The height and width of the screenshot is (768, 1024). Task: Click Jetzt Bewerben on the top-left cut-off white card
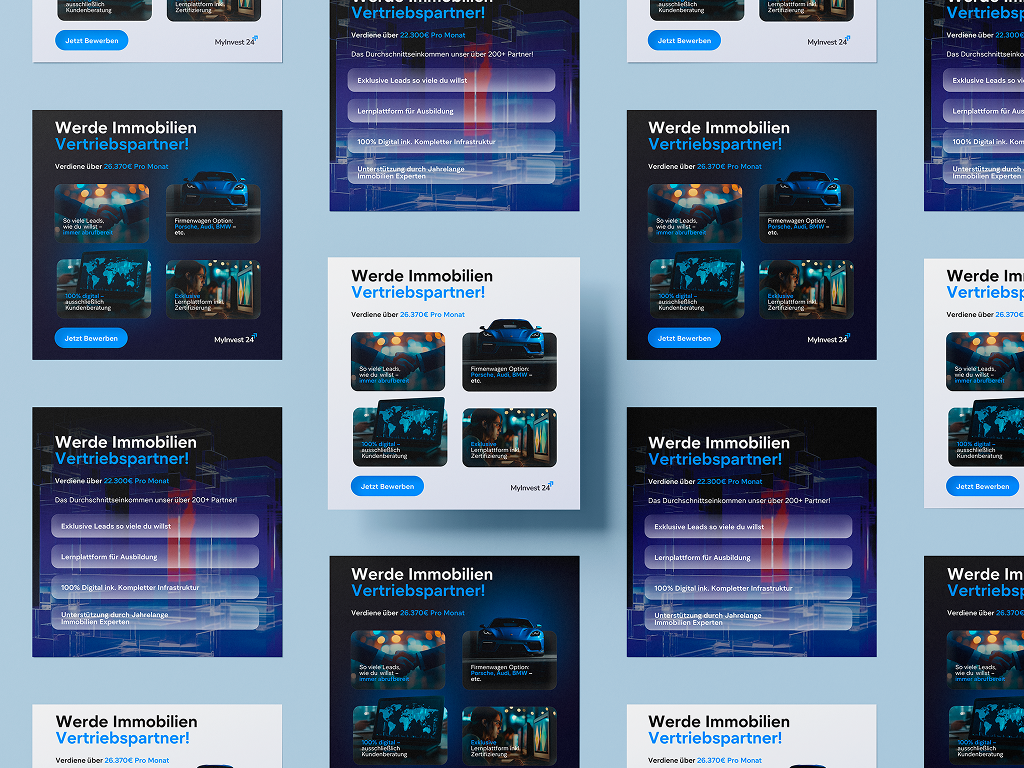(91, 40)
